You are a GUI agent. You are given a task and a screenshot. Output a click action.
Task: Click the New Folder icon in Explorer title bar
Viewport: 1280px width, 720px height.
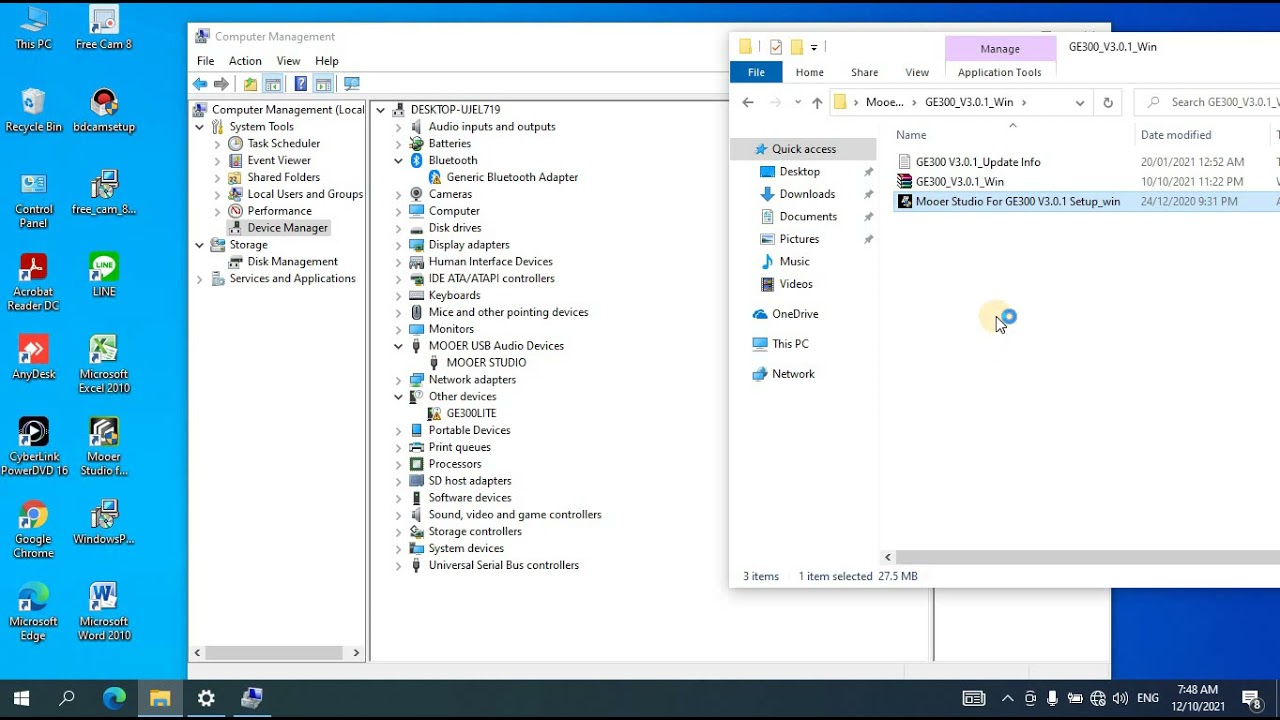pos(797,47)
